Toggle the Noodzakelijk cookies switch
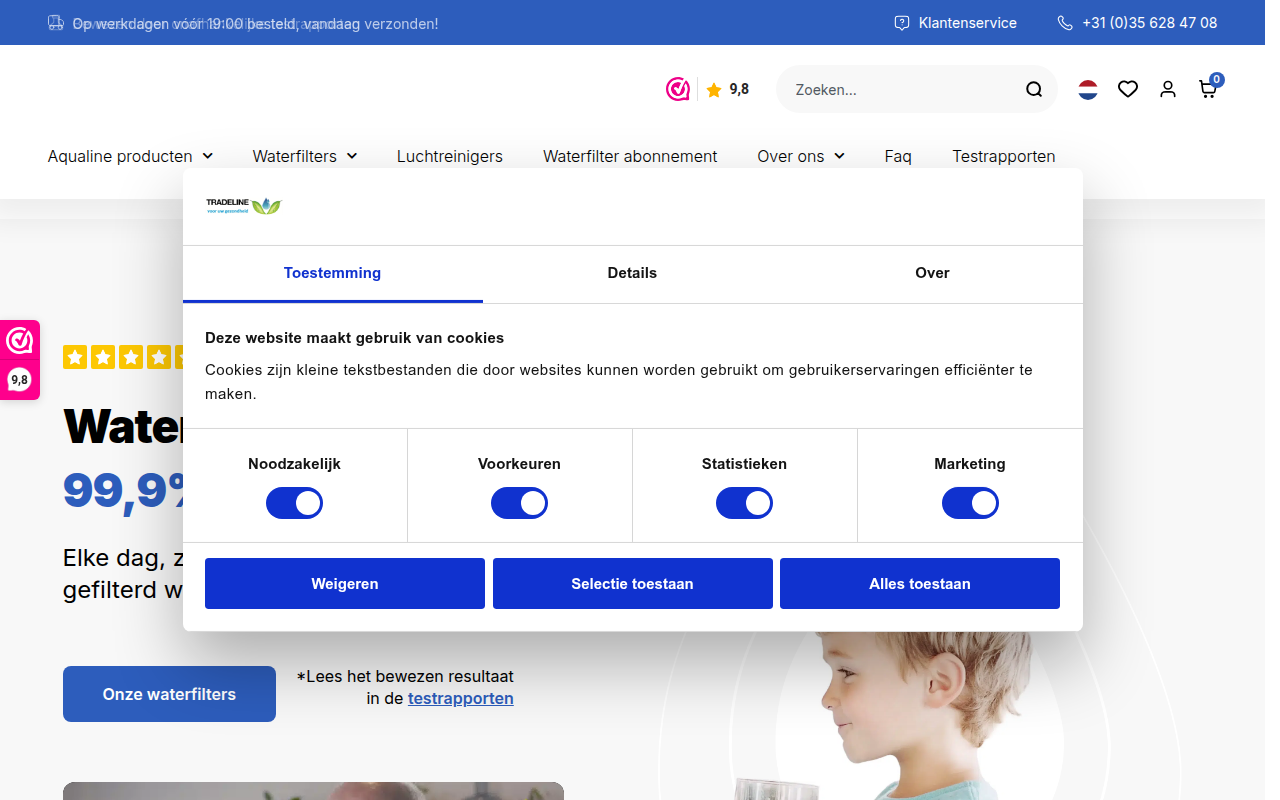Screen dimensions: 1280x800 coord(294,503)
